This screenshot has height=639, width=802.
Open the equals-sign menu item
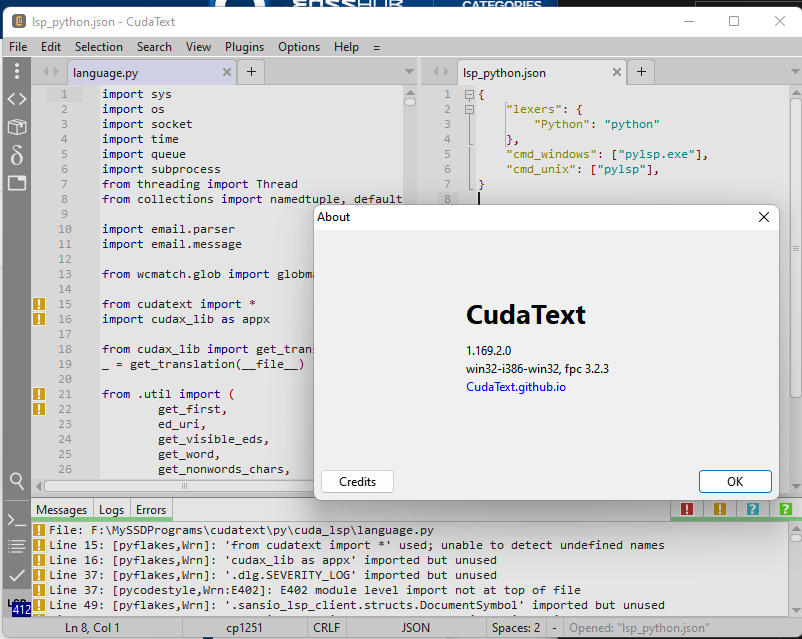[x=376, y=48]
